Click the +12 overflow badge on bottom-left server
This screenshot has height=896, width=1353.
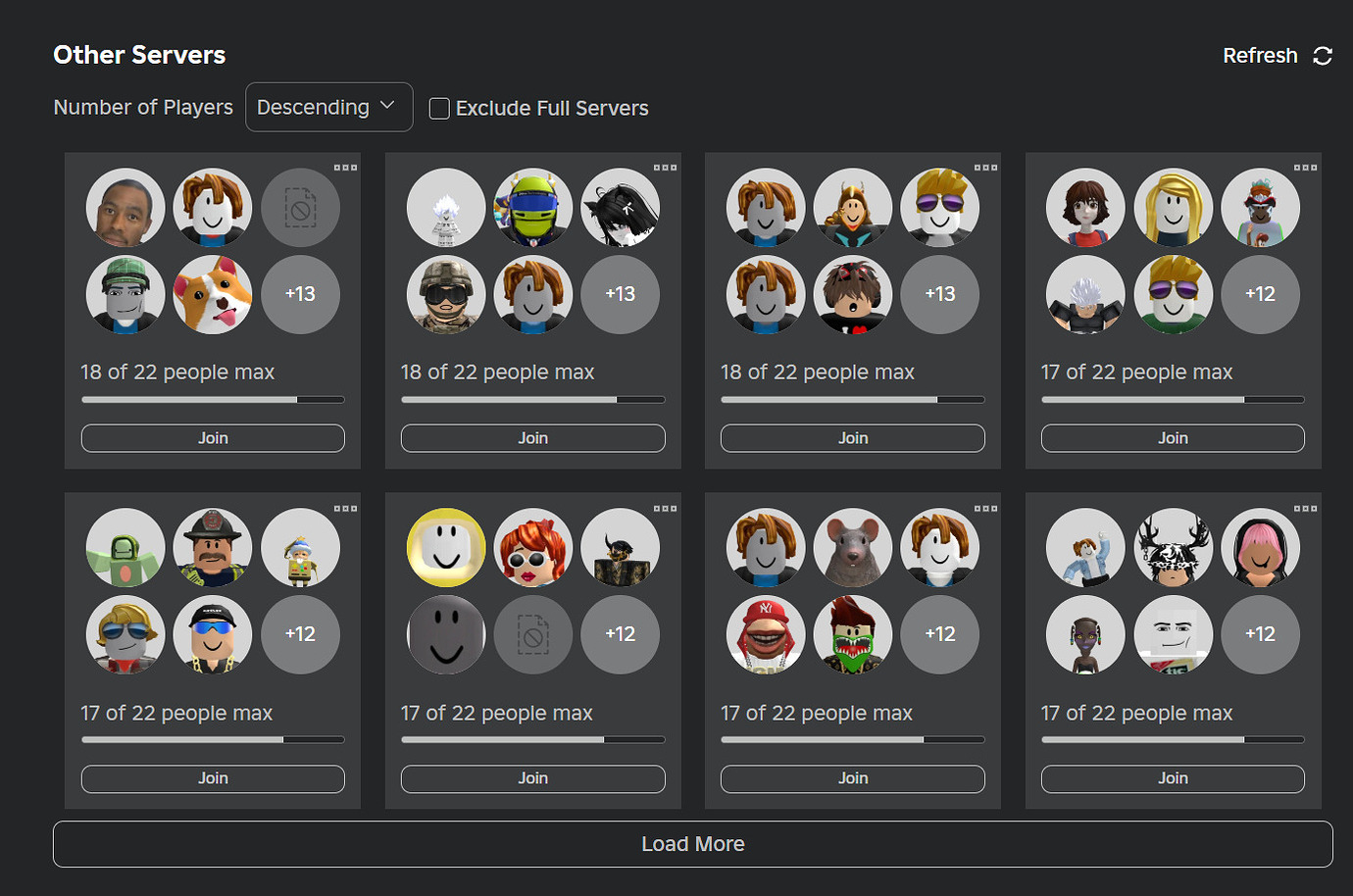pyautogui.click(x=300, y=634)
